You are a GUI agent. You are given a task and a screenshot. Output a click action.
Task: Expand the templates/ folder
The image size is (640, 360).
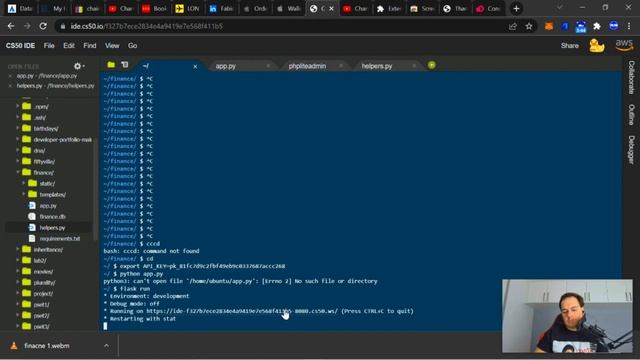24,194
